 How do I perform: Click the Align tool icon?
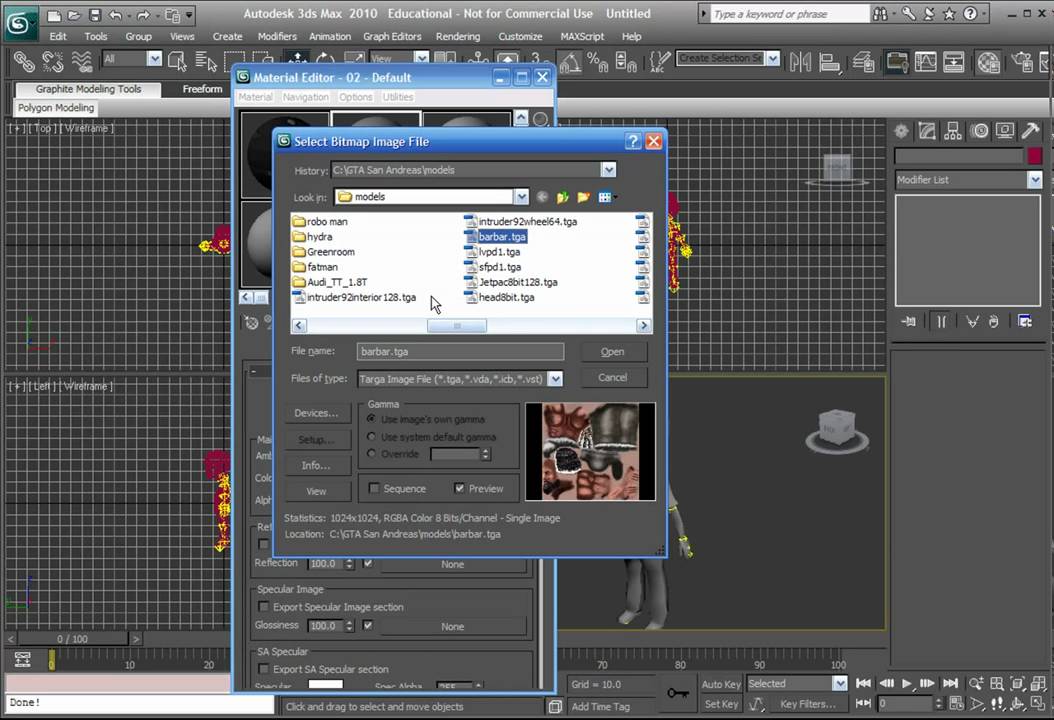(x=829, y=62)
